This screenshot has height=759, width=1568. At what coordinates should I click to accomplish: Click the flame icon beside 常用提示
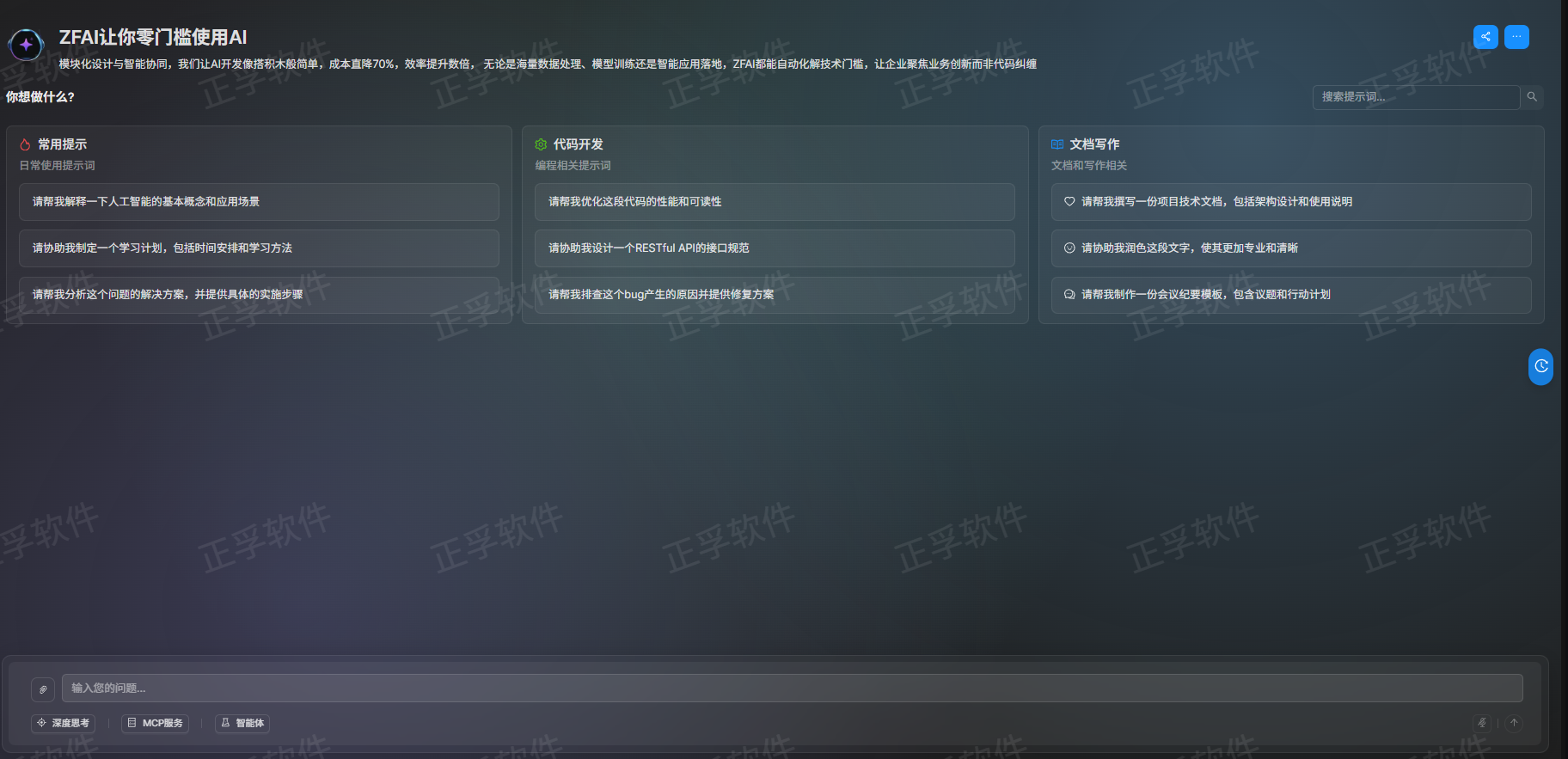25,144
